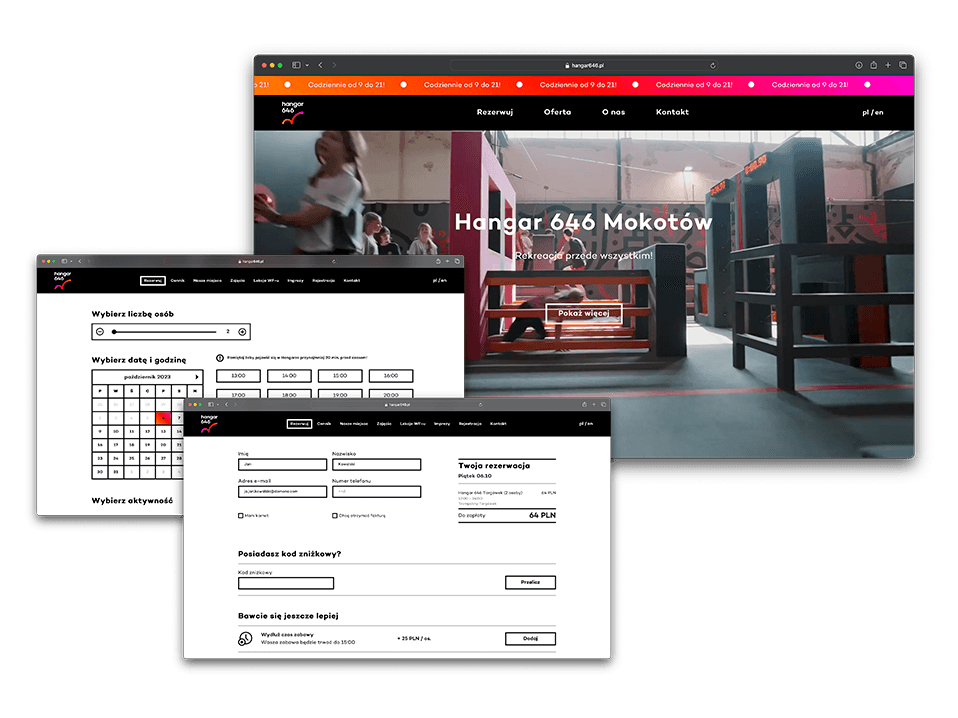Click the hangar 646 logo in the Mokotów window

pos(293,112)
